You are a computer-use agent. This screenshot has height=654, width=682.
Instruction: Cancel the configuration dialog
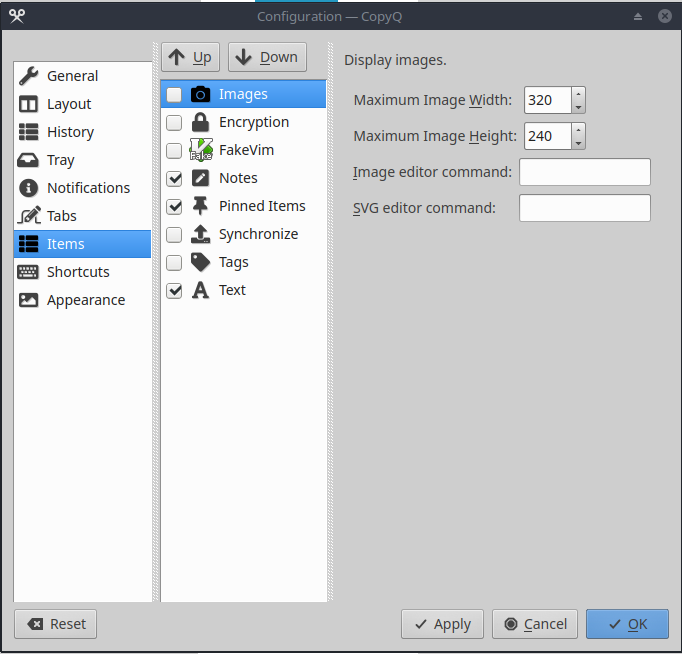click(x=535, y=624)
